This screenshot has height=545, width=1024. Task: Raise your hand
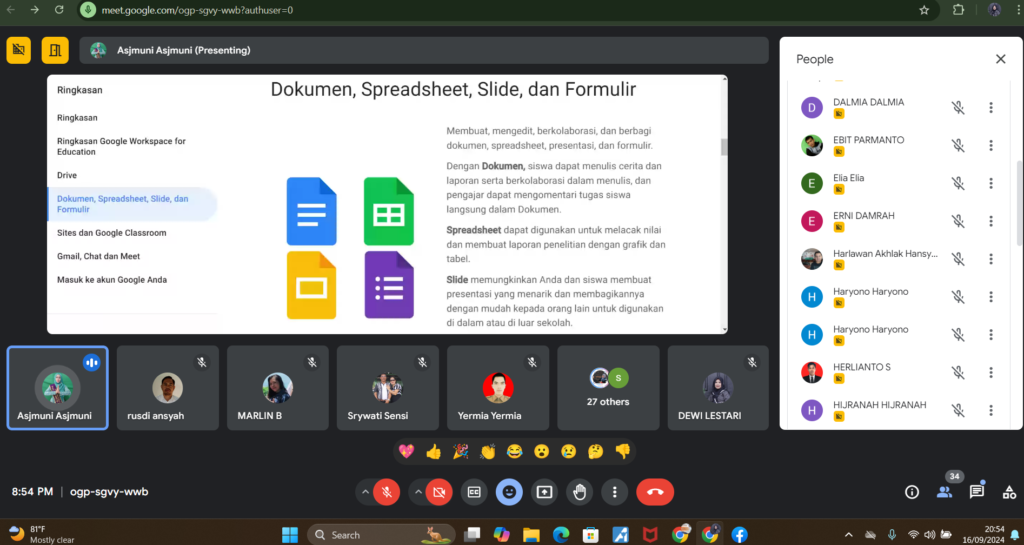(579, 492)
